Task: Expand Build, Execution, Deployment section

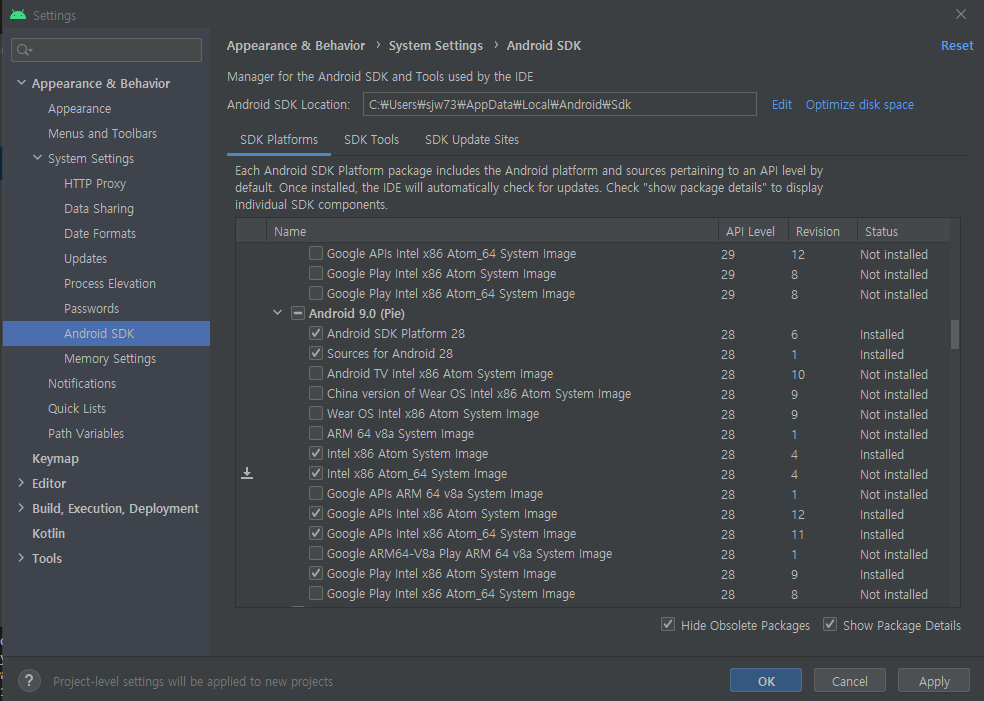Action: [x=21, y=508]
